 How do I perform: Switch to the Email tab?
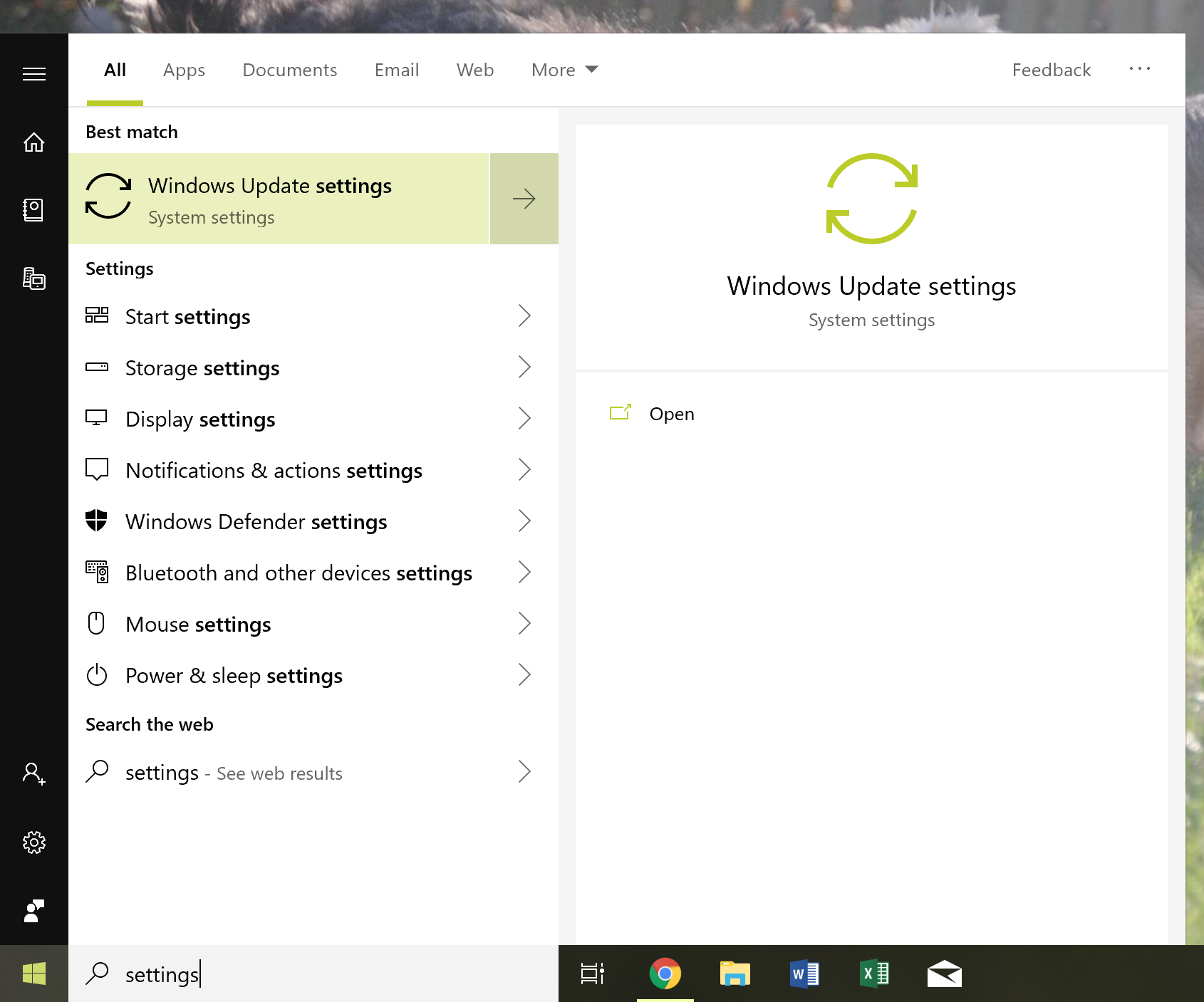click(397, 70)
